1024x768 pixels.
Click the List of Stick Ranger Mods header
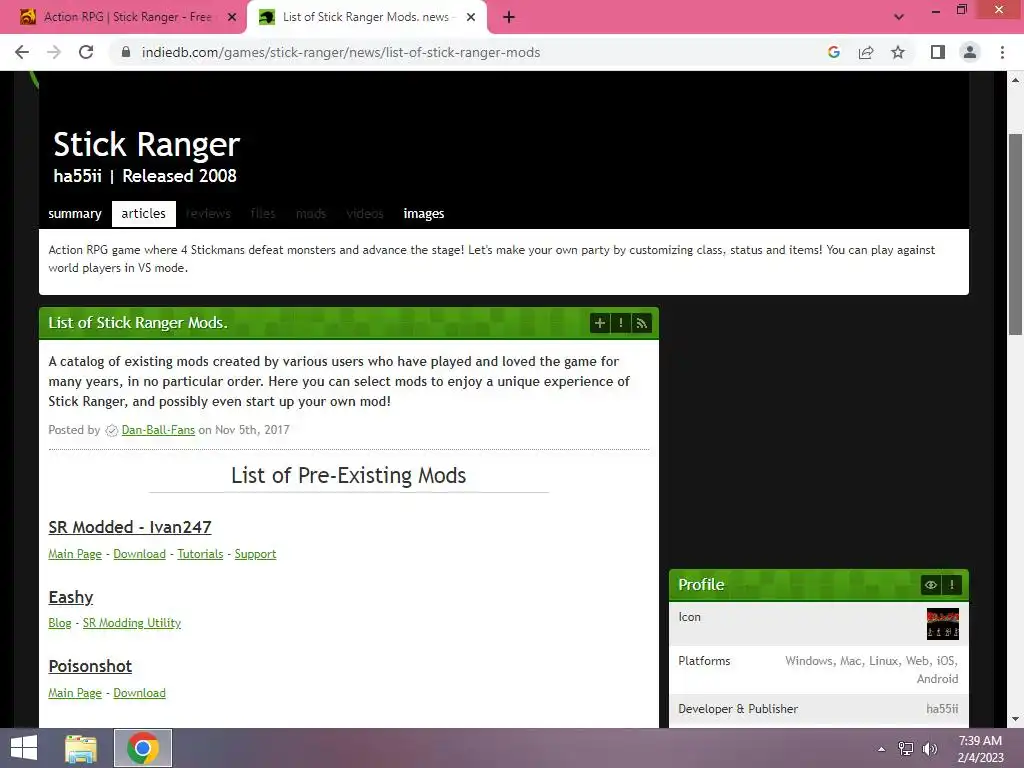point(138,323)
